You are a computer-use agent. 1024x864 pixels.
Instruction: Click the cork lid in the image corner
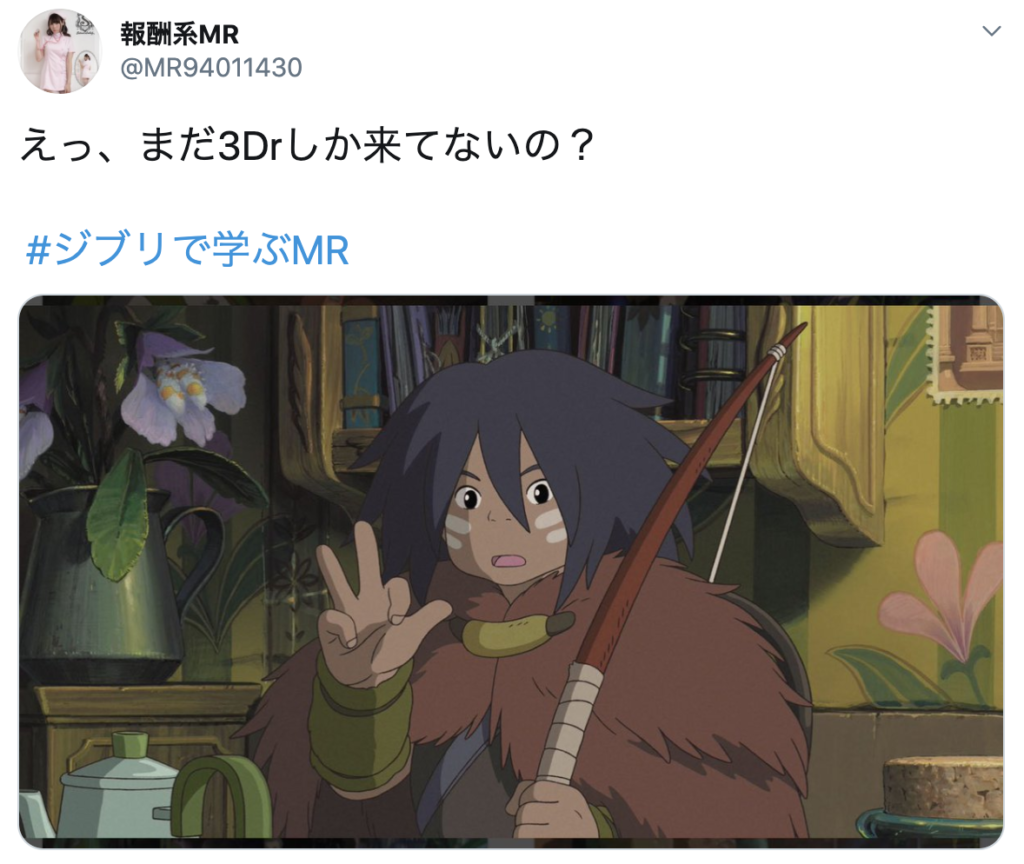point(943,787)
